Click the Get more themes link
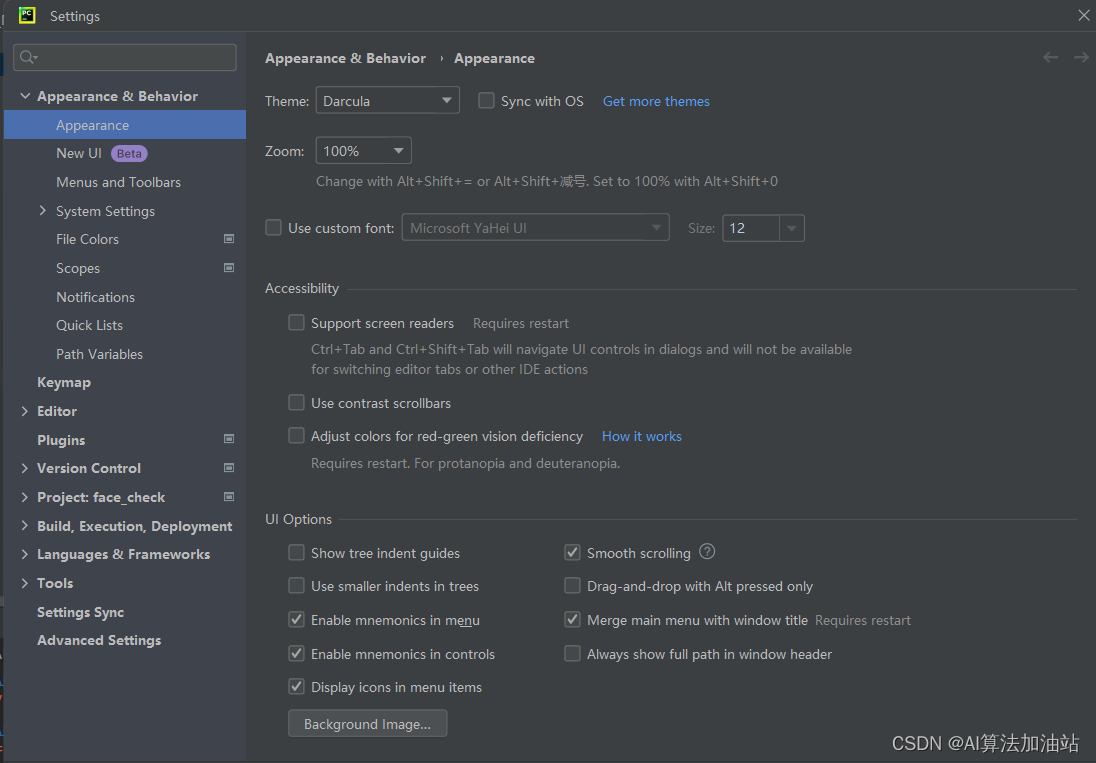The image size is (1096, 763). tap(656, 101)
